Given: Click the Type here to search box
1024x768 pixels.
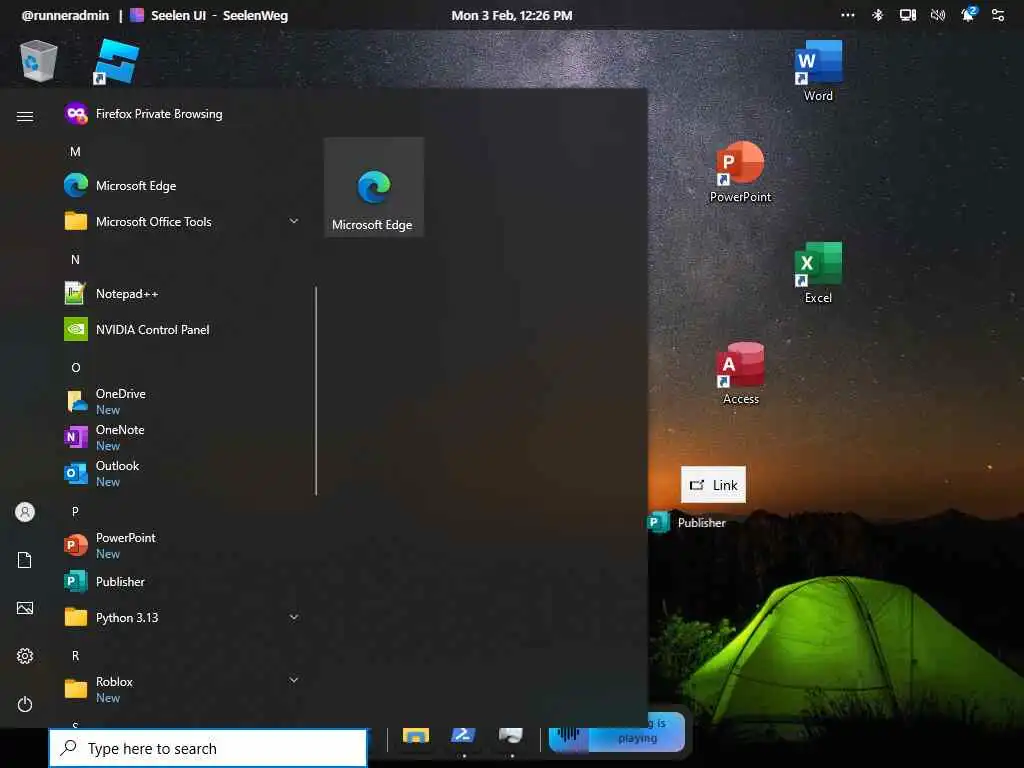Looking at the screenshot, I should tap(208, 748).
